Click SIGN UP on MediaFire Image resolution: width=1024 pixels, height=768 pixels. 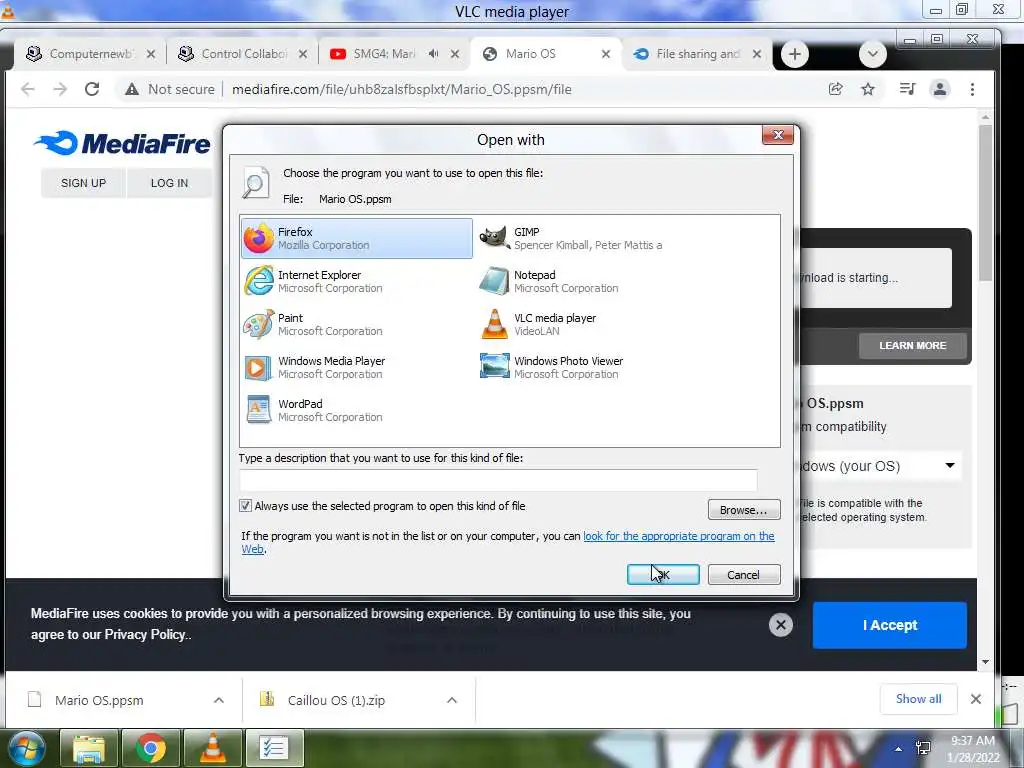pos(83,183)
